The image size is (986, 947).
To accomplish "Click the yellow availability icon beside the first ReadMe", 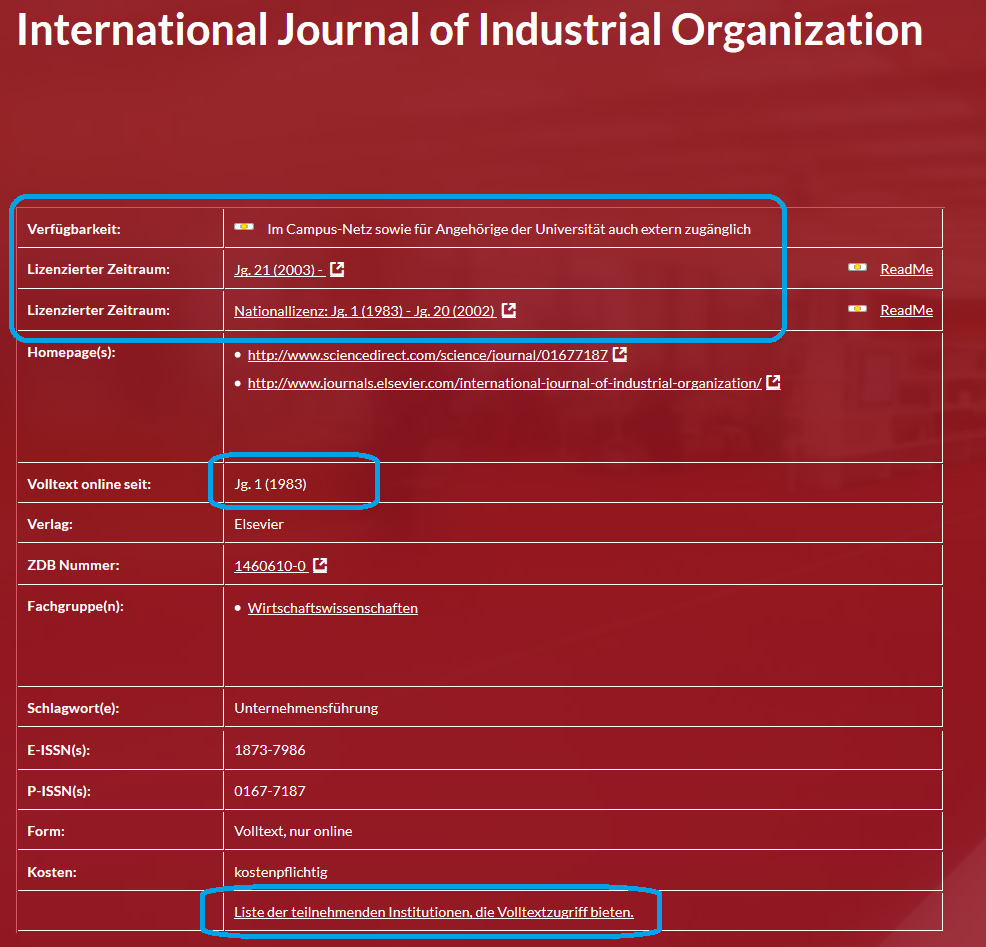I will pos(857,267).
